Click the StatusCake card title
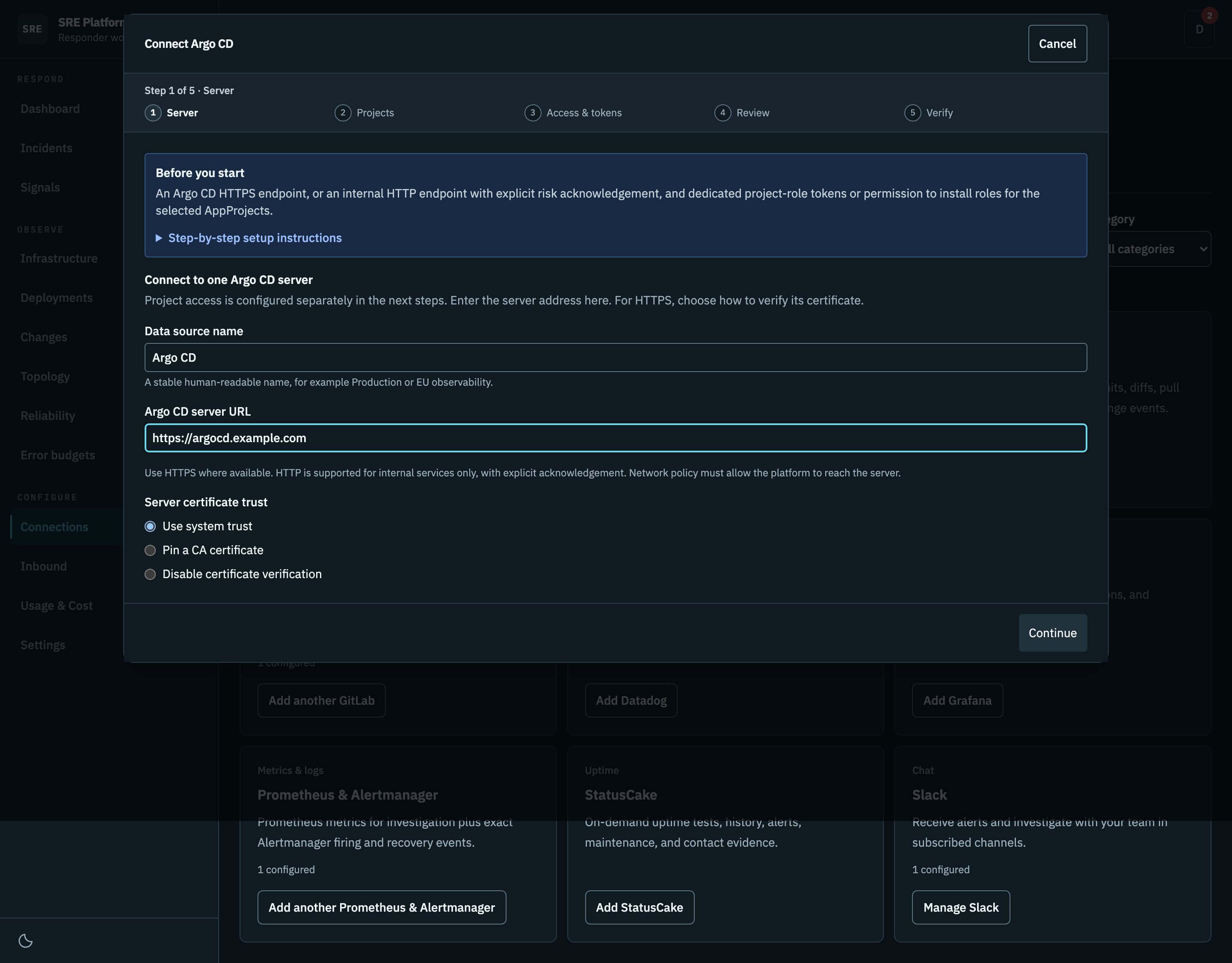The width and height of the screenshot is (1232, 963). coord(621,795)
